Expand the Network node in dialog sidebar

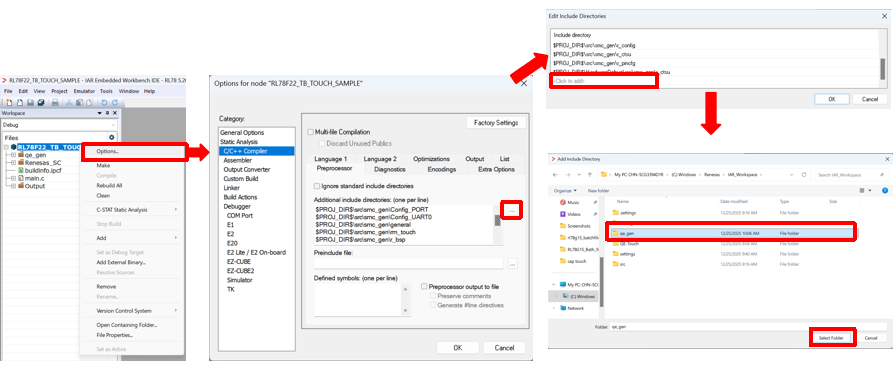click(x=554, y=308)
